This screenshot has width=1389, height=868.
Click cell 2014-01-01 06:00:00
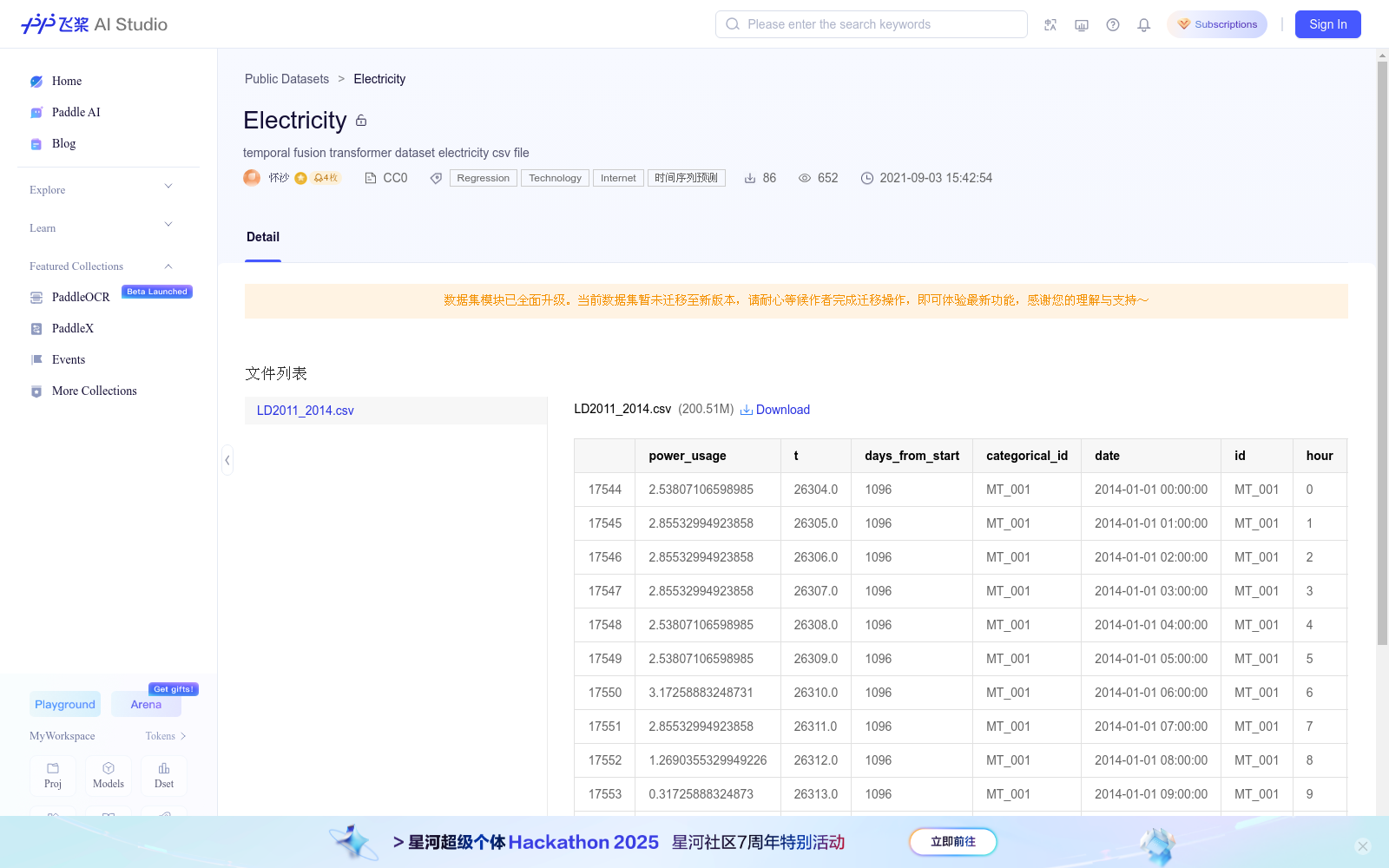[x=1151, y=693]
